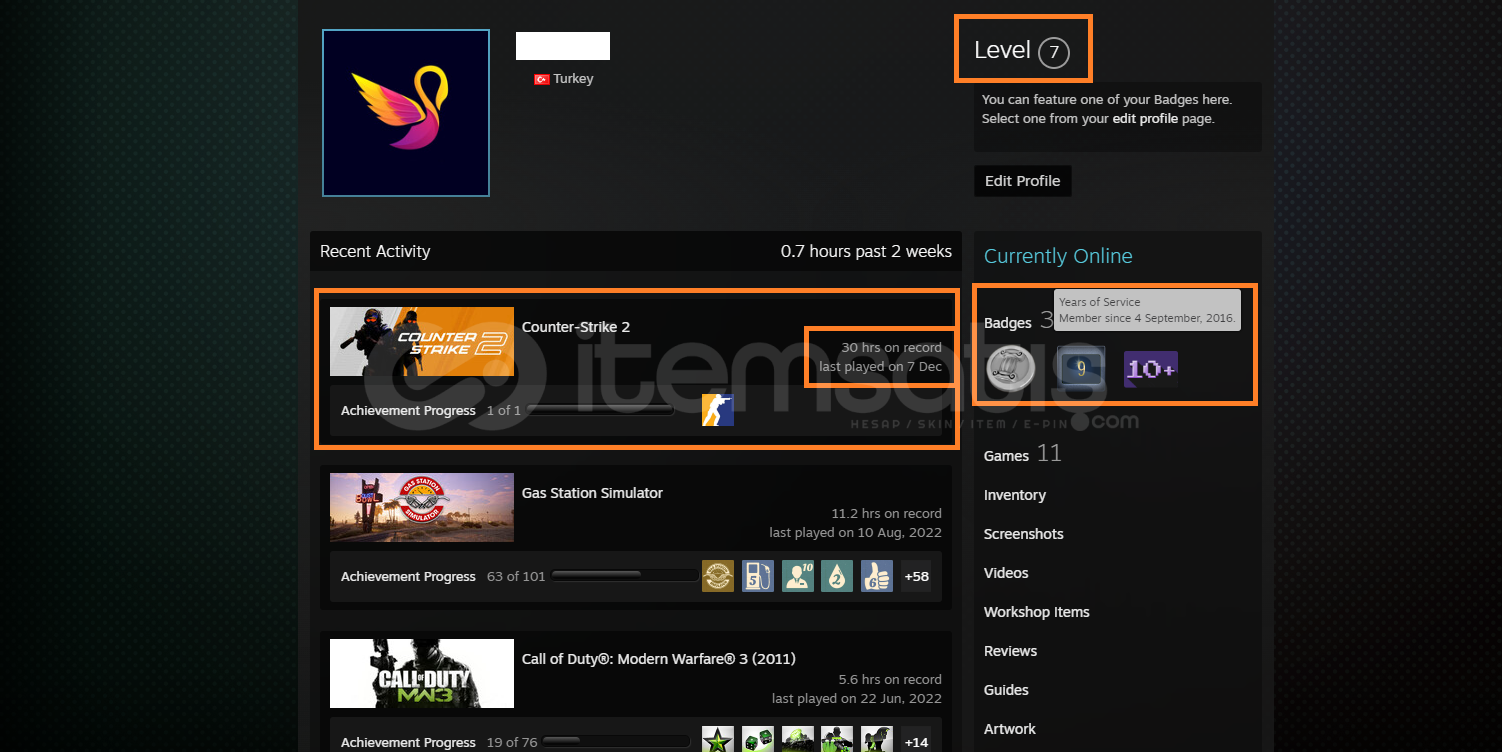View the soldier with gun MW3 achievement
The width and height of the screenshot is (1502, 752).
pos(837,741)
